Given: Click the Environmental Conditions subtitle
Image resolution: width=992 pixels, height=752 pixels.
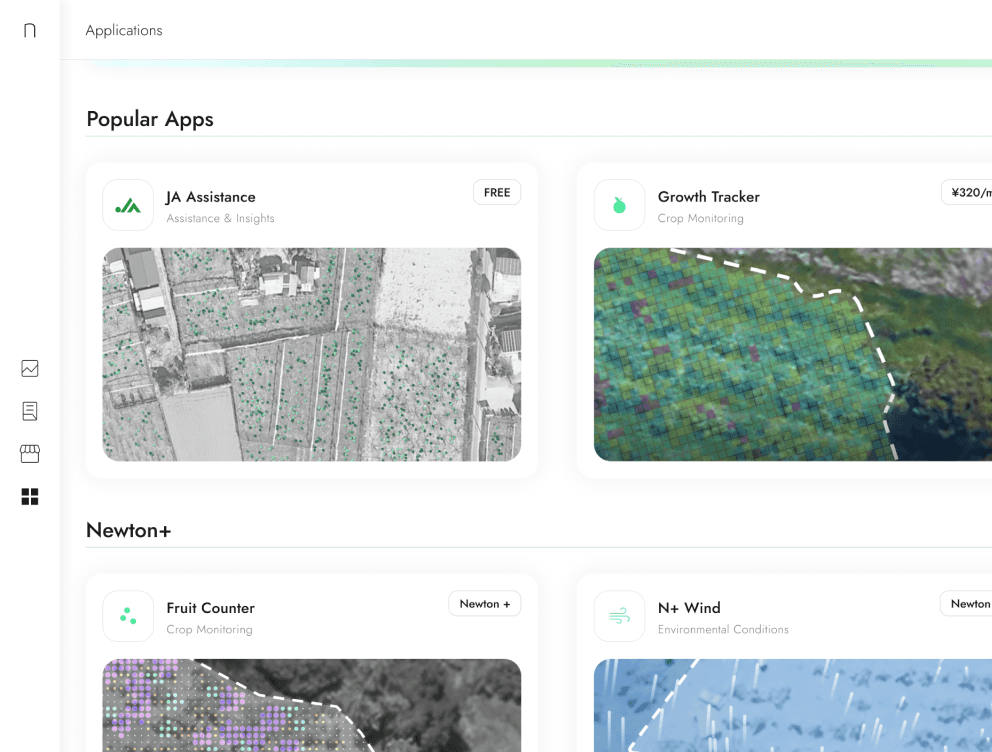Looking at the screenshot, I should pyautogui.click(x=723, y=629).
